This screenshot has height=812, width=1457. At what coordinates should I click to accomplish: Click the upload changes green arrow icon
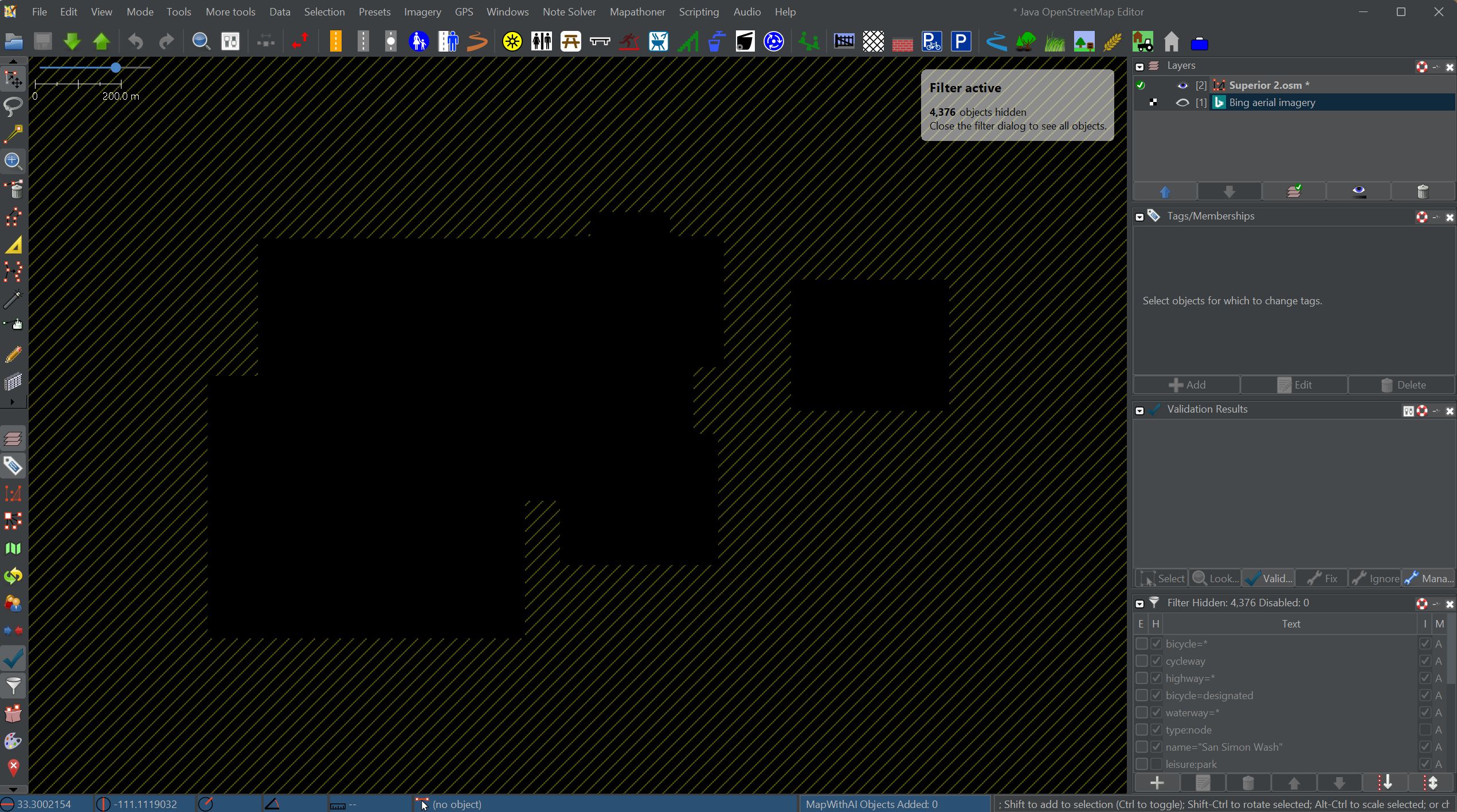coord(101,41)
